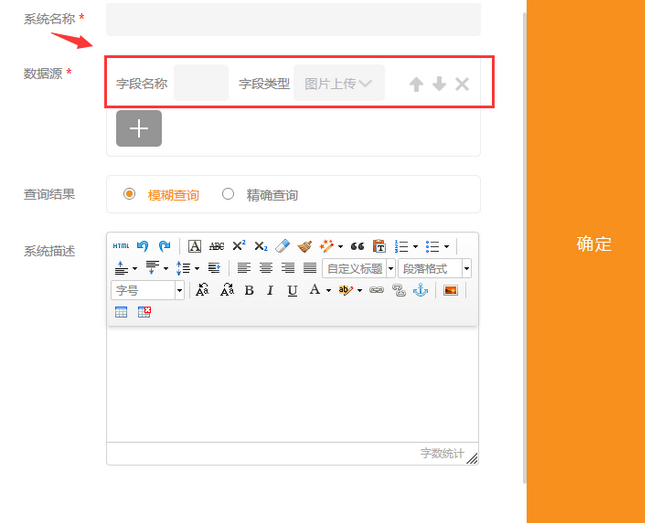The height and width of the screenshot is (523, 645).
Task: Delete the field row with X icon
Action: [x=462, y=84]
